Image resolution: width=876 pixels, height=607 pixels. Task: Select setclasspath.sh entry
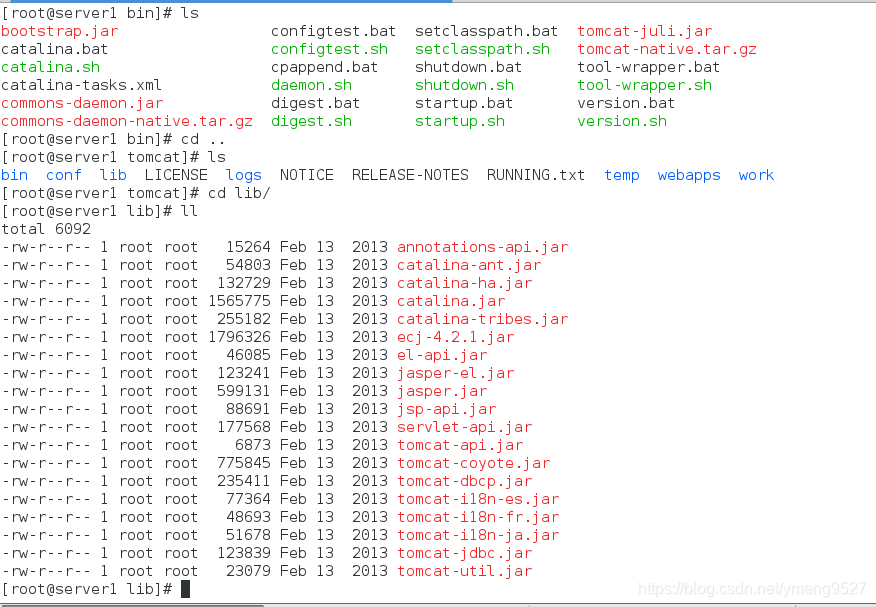pos(483,49)
